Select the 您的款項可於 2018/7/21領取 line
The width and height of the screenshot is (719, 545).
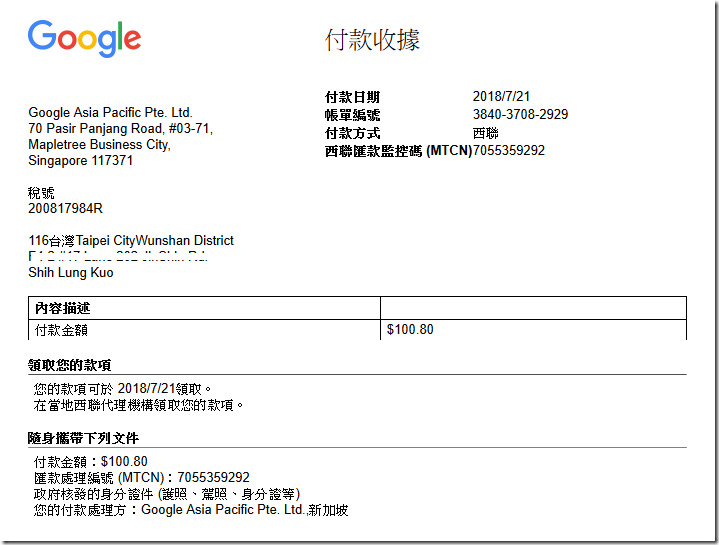(122, 389)
